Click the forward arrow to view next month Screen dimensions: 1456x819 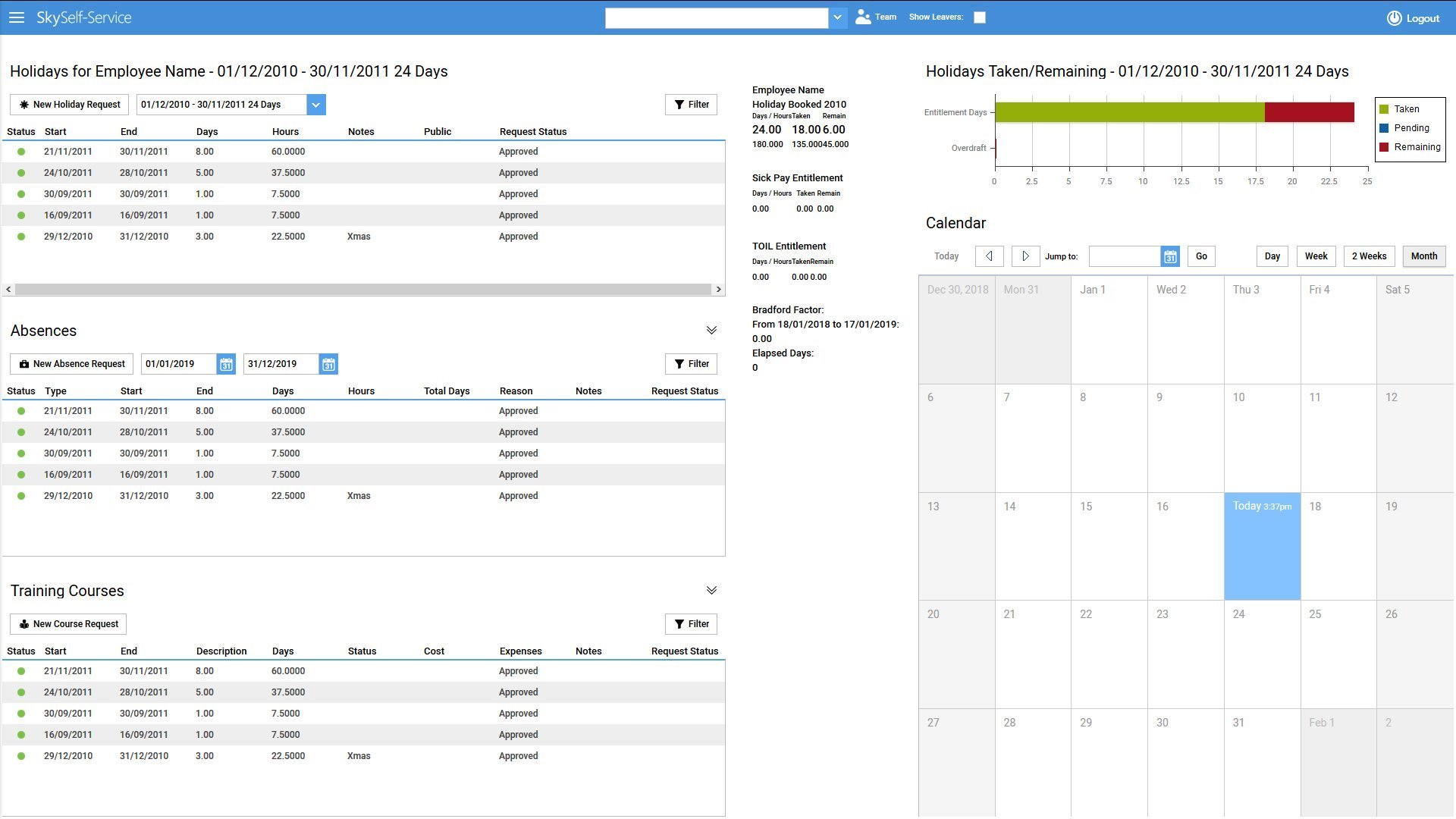point(1025,256)
